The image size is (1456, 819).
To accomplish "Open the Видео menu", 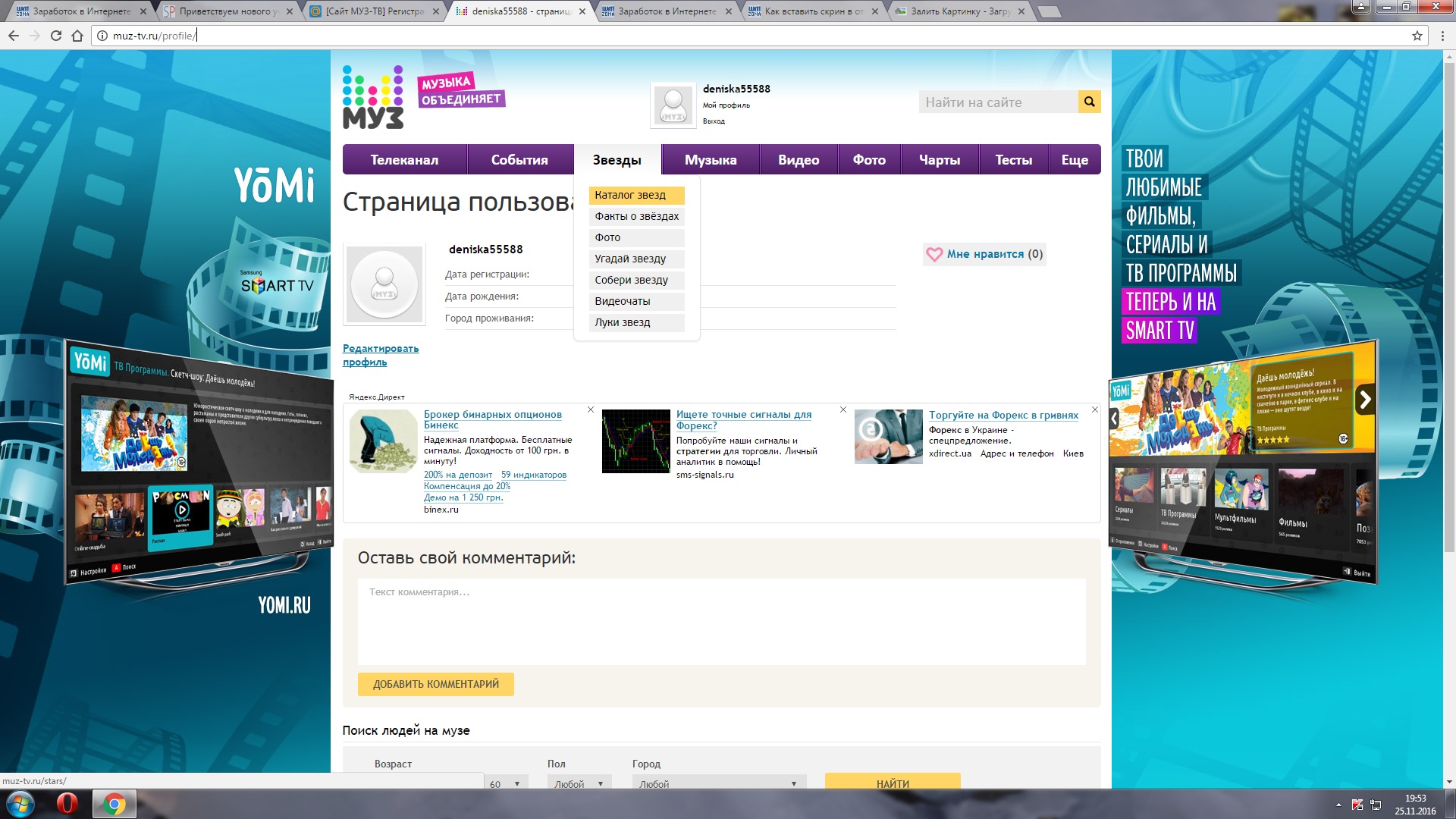I will [799, 159].
